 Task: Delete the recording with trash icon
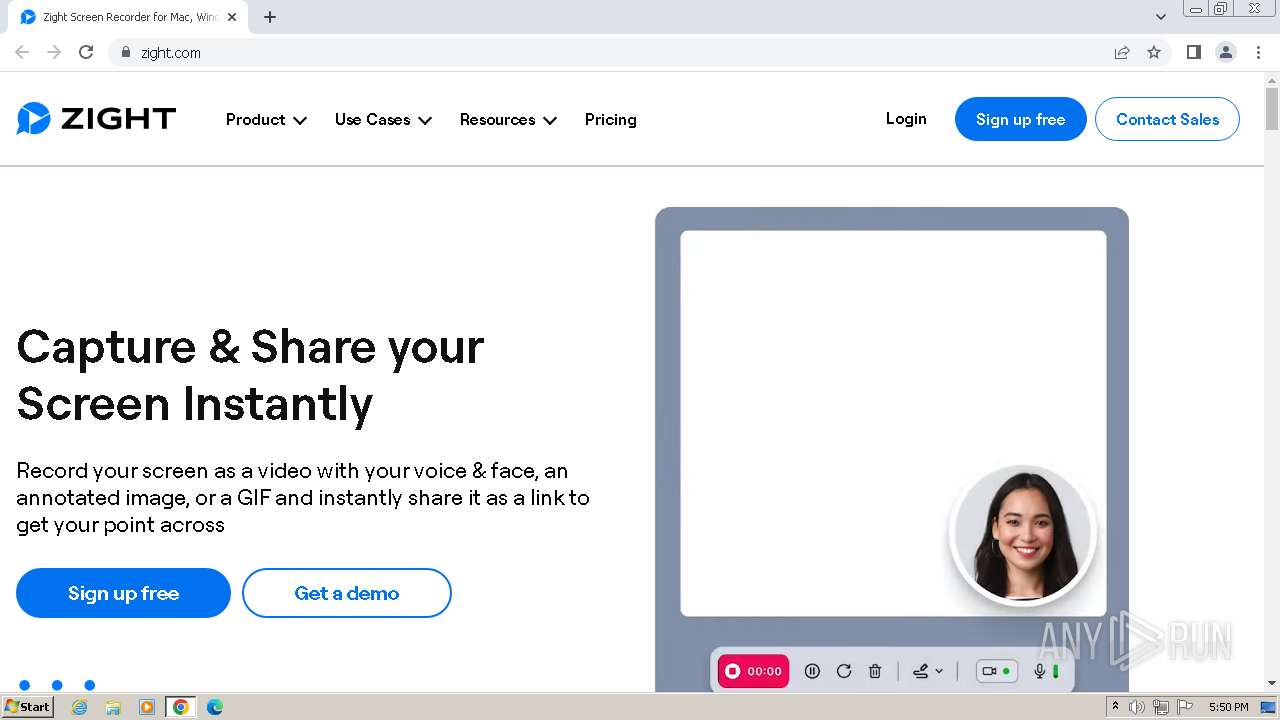point(875,671)
